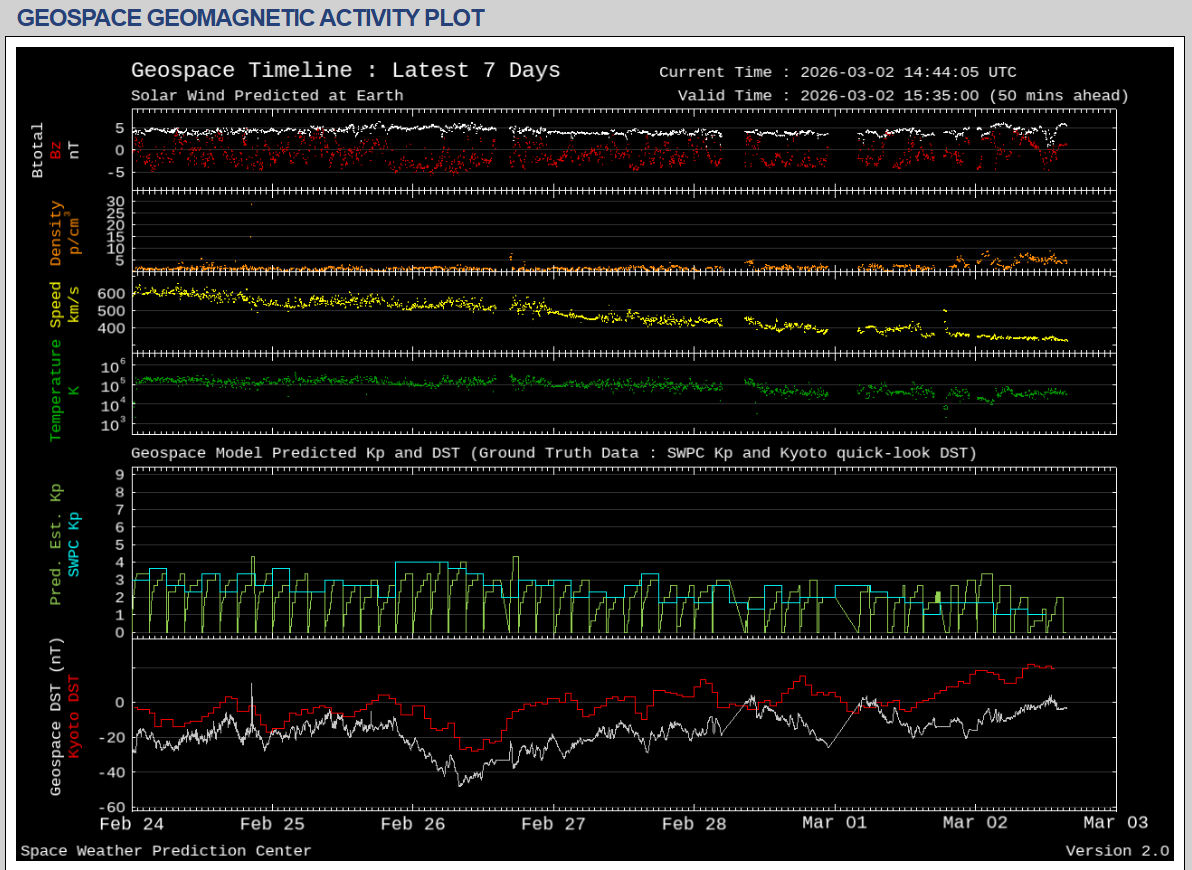Select the Current Time UTC readout

point(837,72)
